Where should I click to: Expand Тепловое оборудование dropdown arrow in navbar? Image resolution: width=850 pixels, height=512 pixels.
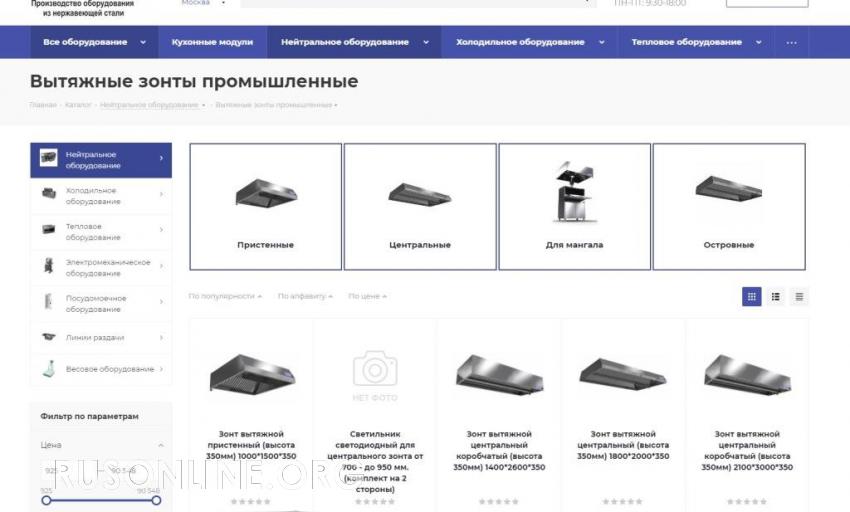coord(758,42)
